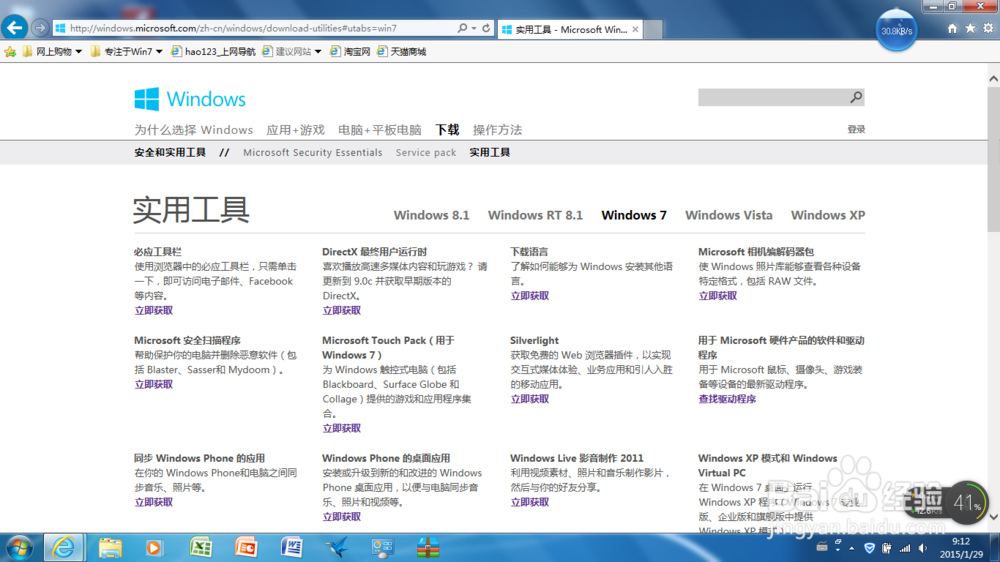Viewport: 1000px width, 562px height.
Task: Close the 实用工具 browser tab
Action: pyautogui.click(x=635, y=29)
